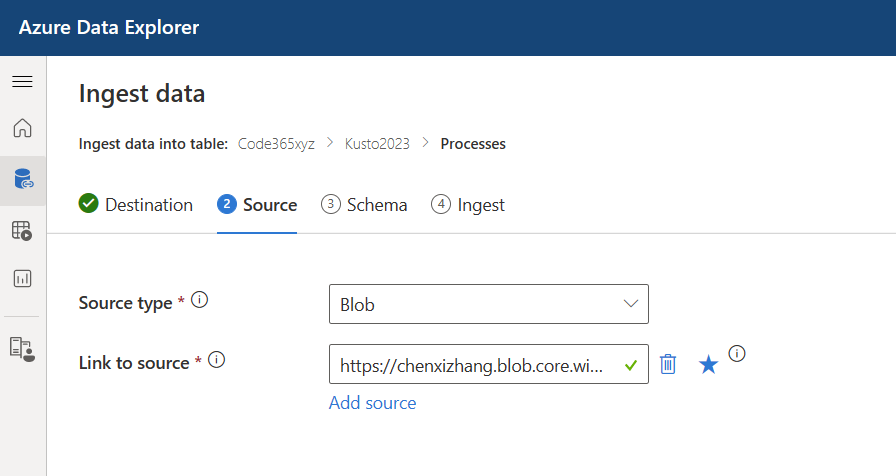Open the My cluster sidebar icon

22,349
